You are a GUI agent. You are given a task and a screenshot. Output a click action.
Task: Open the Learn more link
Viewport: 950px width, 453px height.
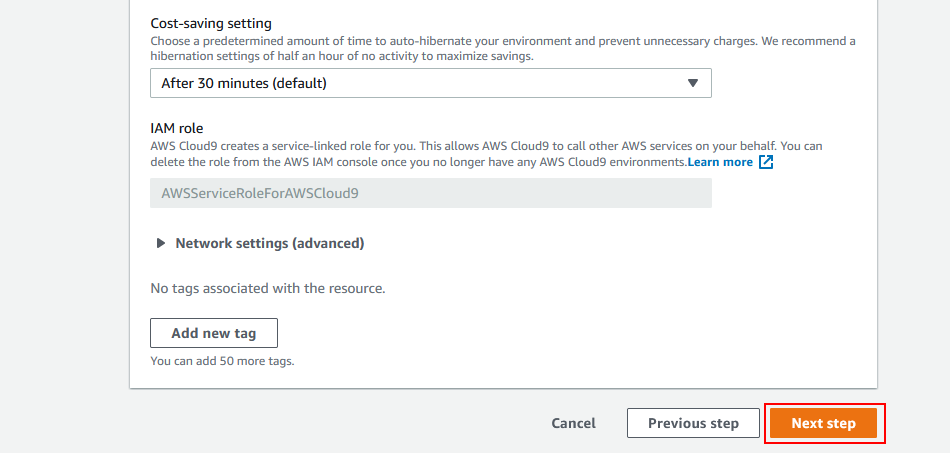tap(720, 162)
